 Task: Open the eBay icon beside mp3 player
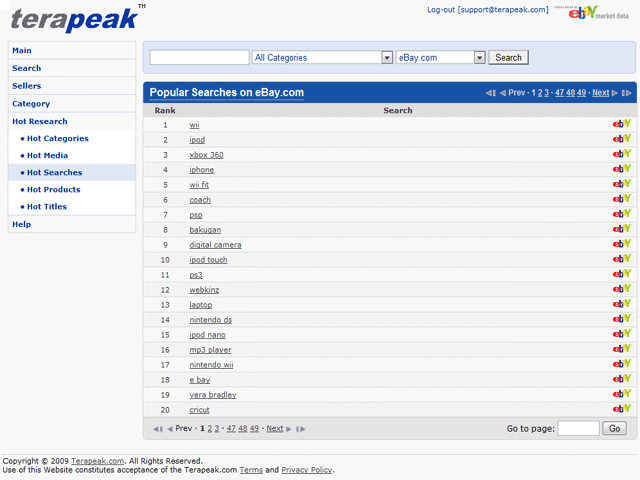[x=622, y=349]
